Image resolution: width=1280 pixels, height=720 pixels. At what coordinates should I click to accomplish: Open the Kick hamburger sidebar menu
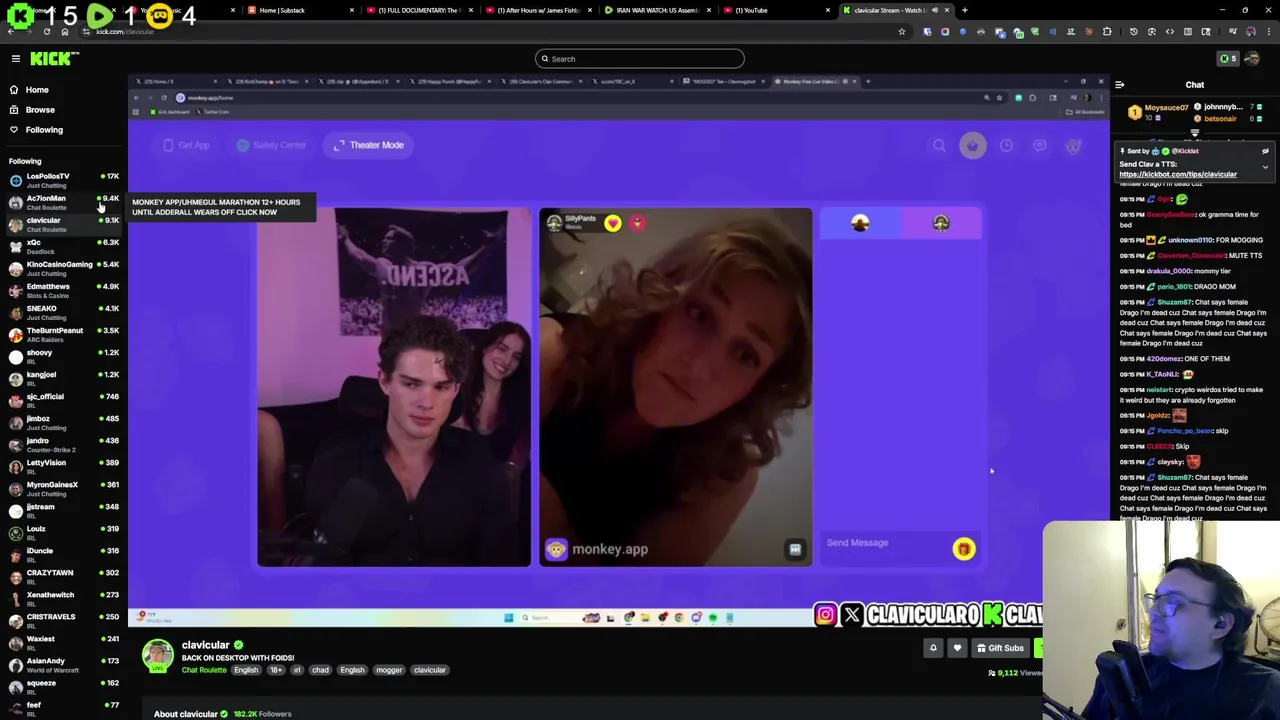click(15, 59)
